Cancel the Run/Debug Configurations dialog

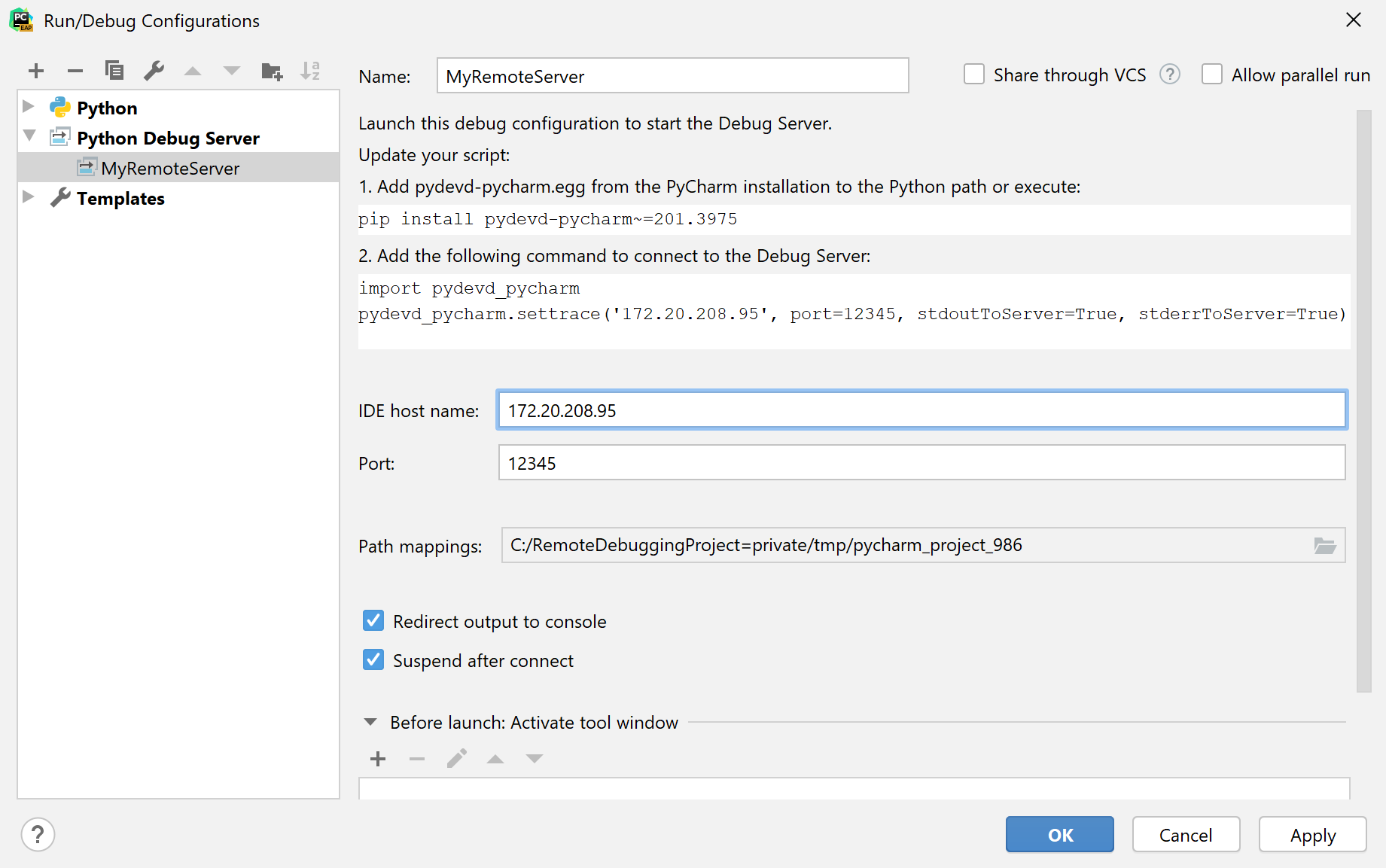pyautogui.click(x=1186, y=834)
